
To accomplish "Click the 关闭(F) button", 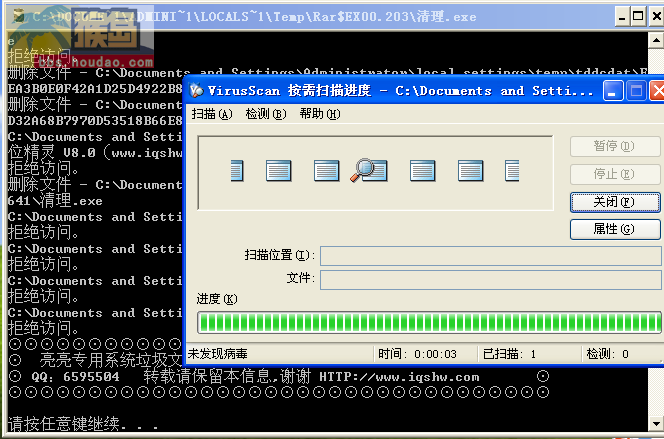I will (x=615, y=202).
